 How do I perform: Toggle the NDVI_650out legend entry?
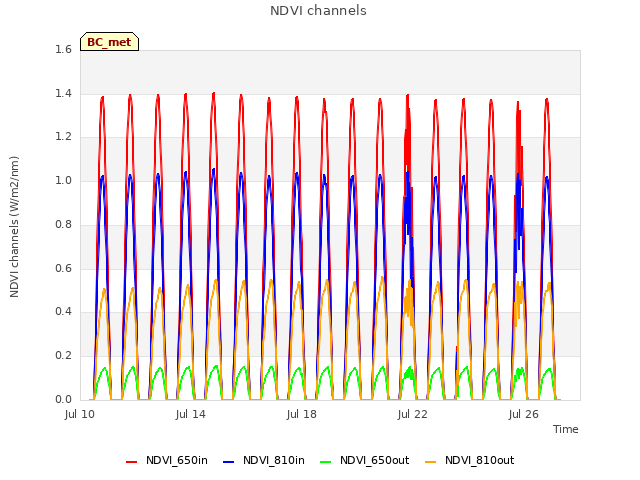point(365,461)
